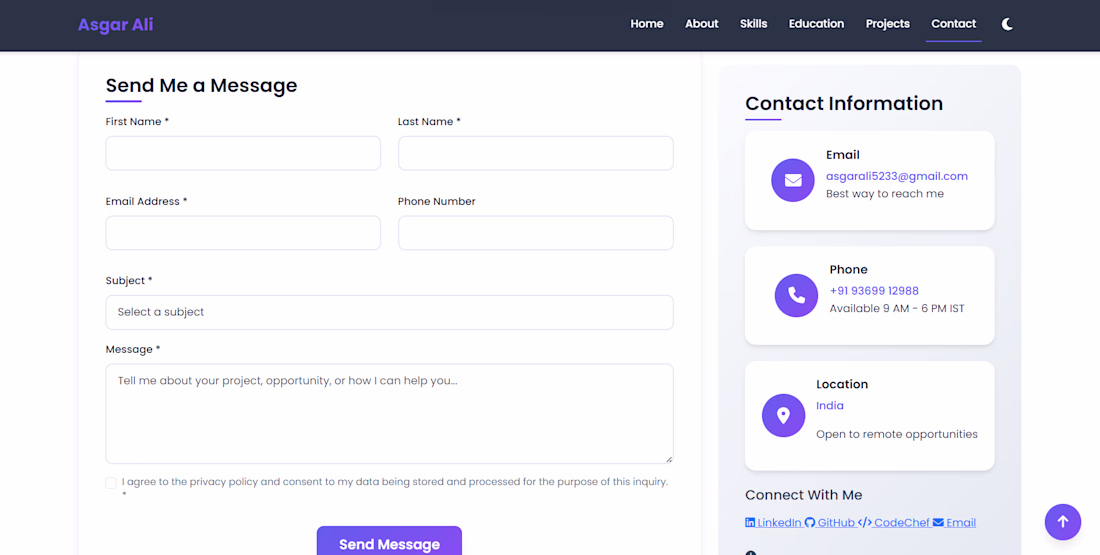Screen dimensions: 1100x555
Task: Focus the Last Name input field
Action: click(536, 153)
